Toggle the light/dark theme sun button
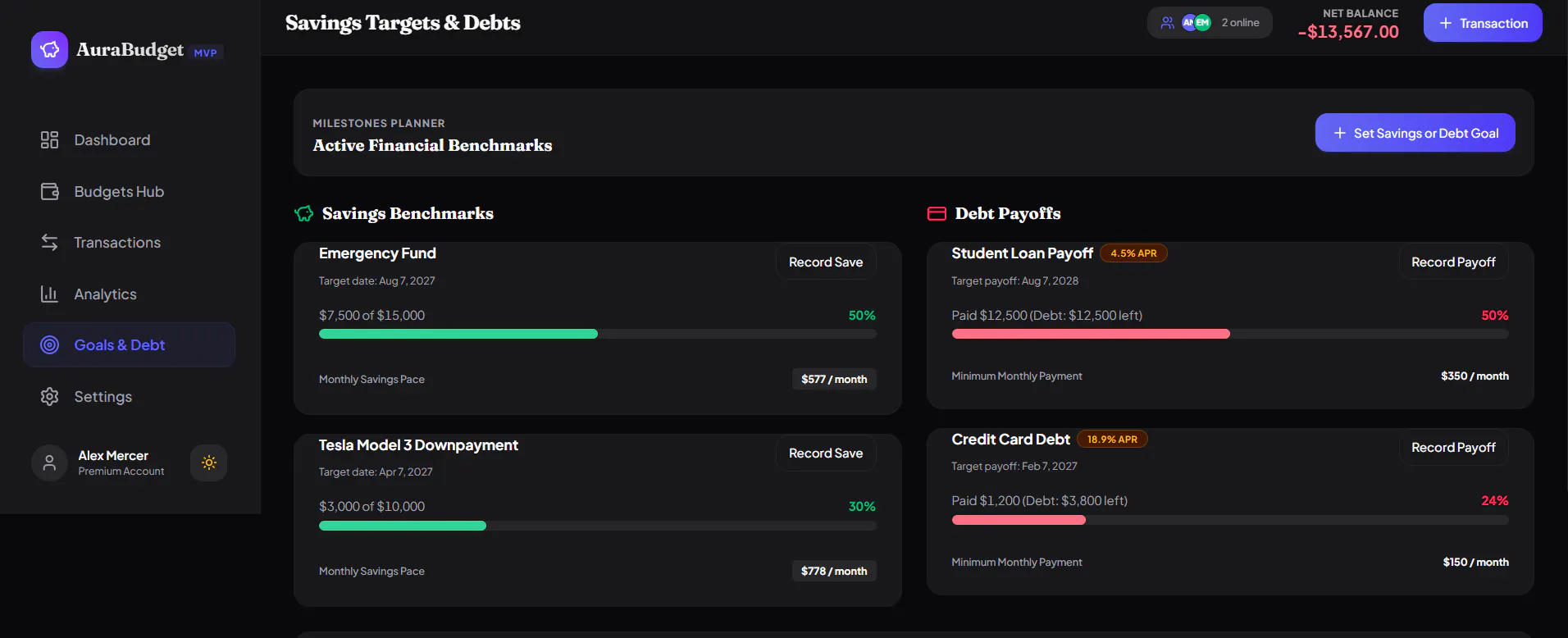This screenshot has width=1568, height=638. (x=209, y=463)
